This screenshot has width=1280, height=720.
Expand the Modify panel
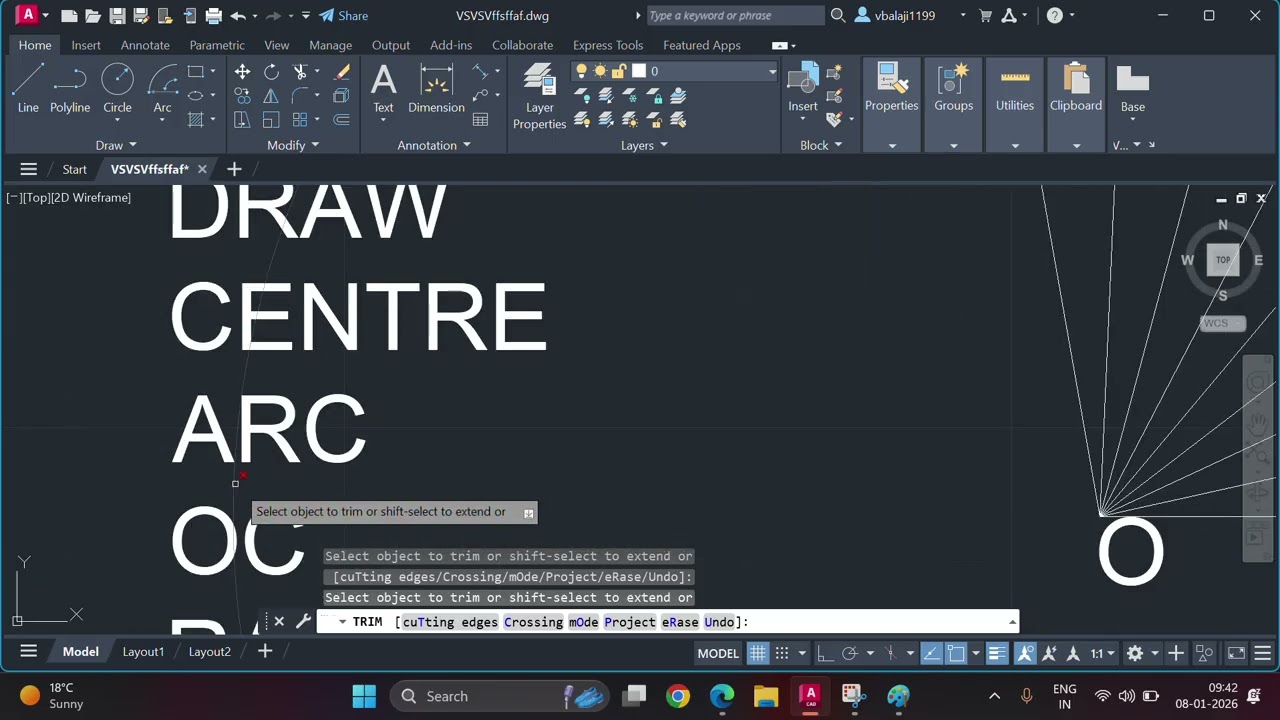pos(293,145)
